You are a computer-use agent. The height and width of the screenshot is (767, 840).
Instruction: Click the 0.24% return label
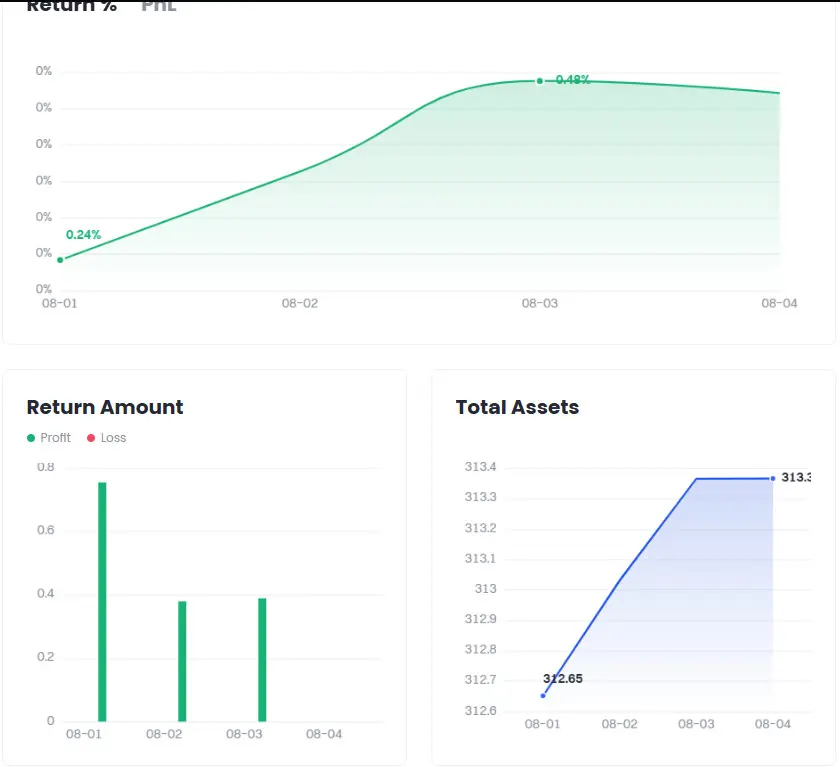pos(83,235)
